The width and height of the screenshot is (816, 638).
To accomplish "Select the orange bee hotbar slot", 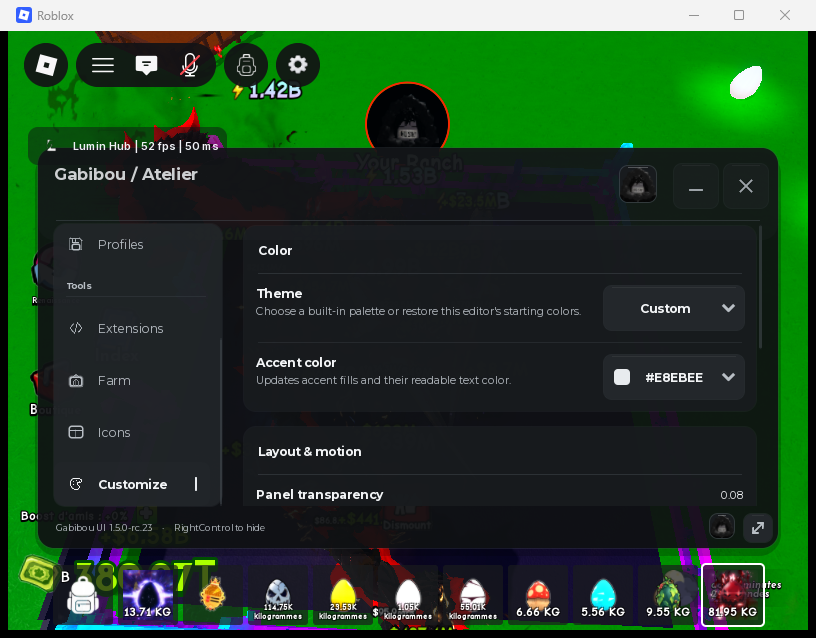I will [212, 595].
